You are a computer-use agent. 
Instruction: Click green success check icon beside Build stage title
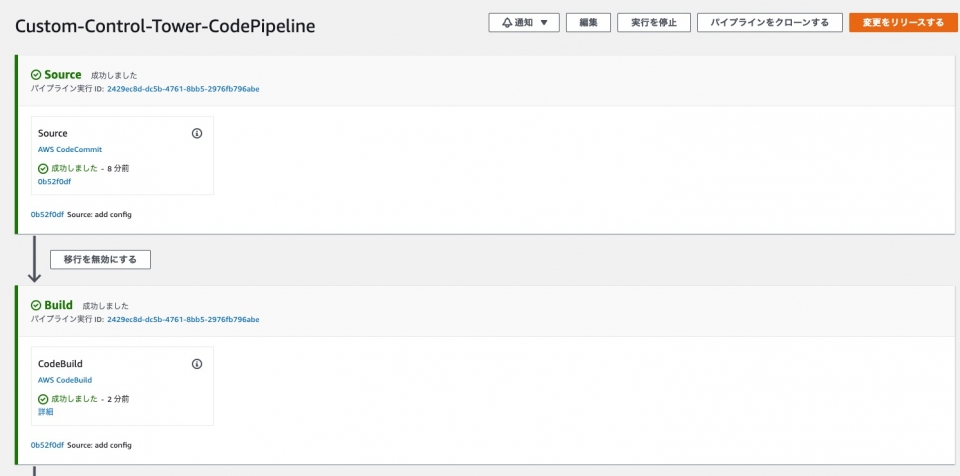pos(36,305)
